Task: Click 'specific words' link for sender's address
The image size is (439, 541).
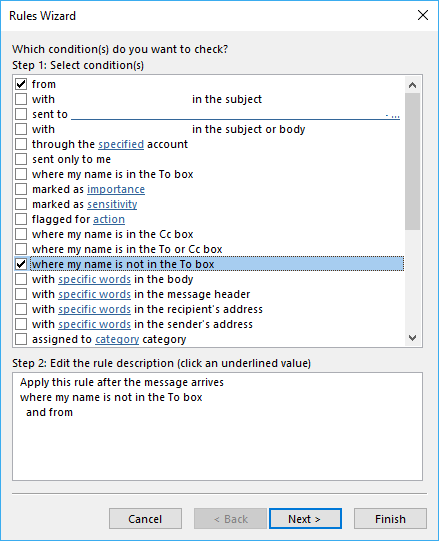Action: click(x=94, y=324)
